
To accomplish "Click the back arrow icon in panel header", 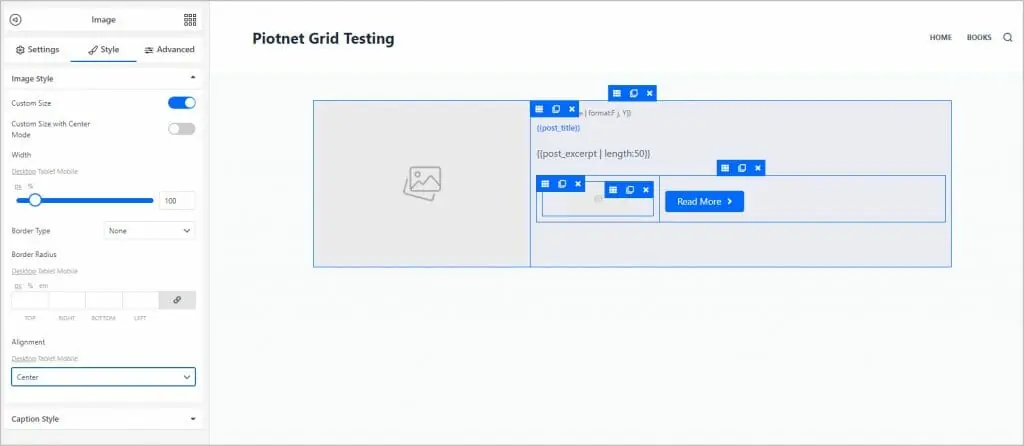I will (15, 19).
